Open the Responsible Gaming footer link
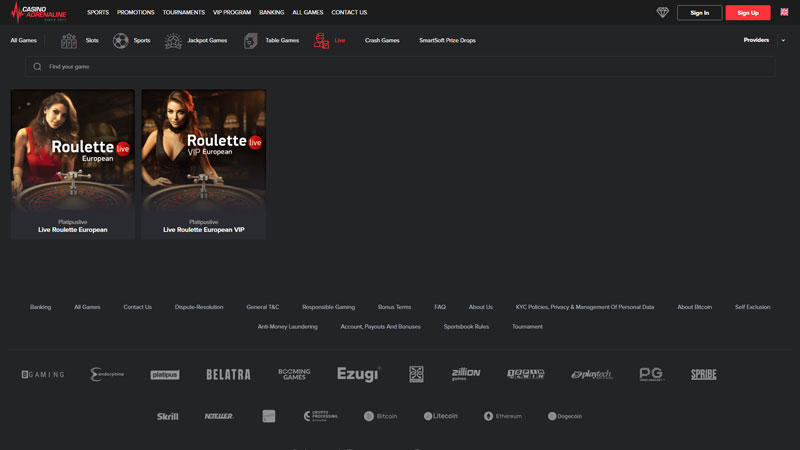 [x=329, y=307]
